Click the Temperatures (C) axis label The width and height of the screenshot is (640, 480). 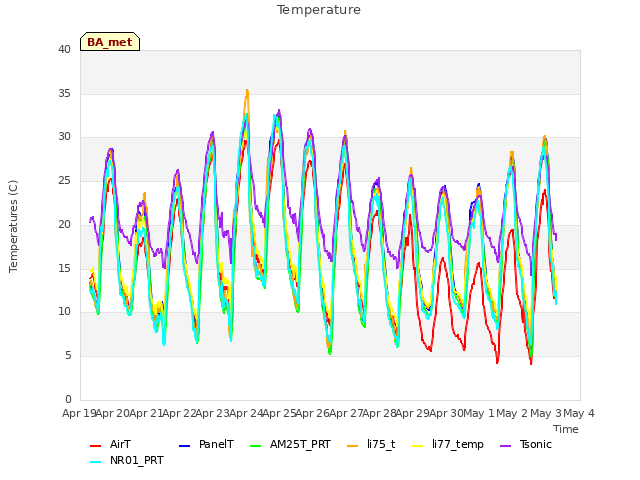(x=13, y=226)
